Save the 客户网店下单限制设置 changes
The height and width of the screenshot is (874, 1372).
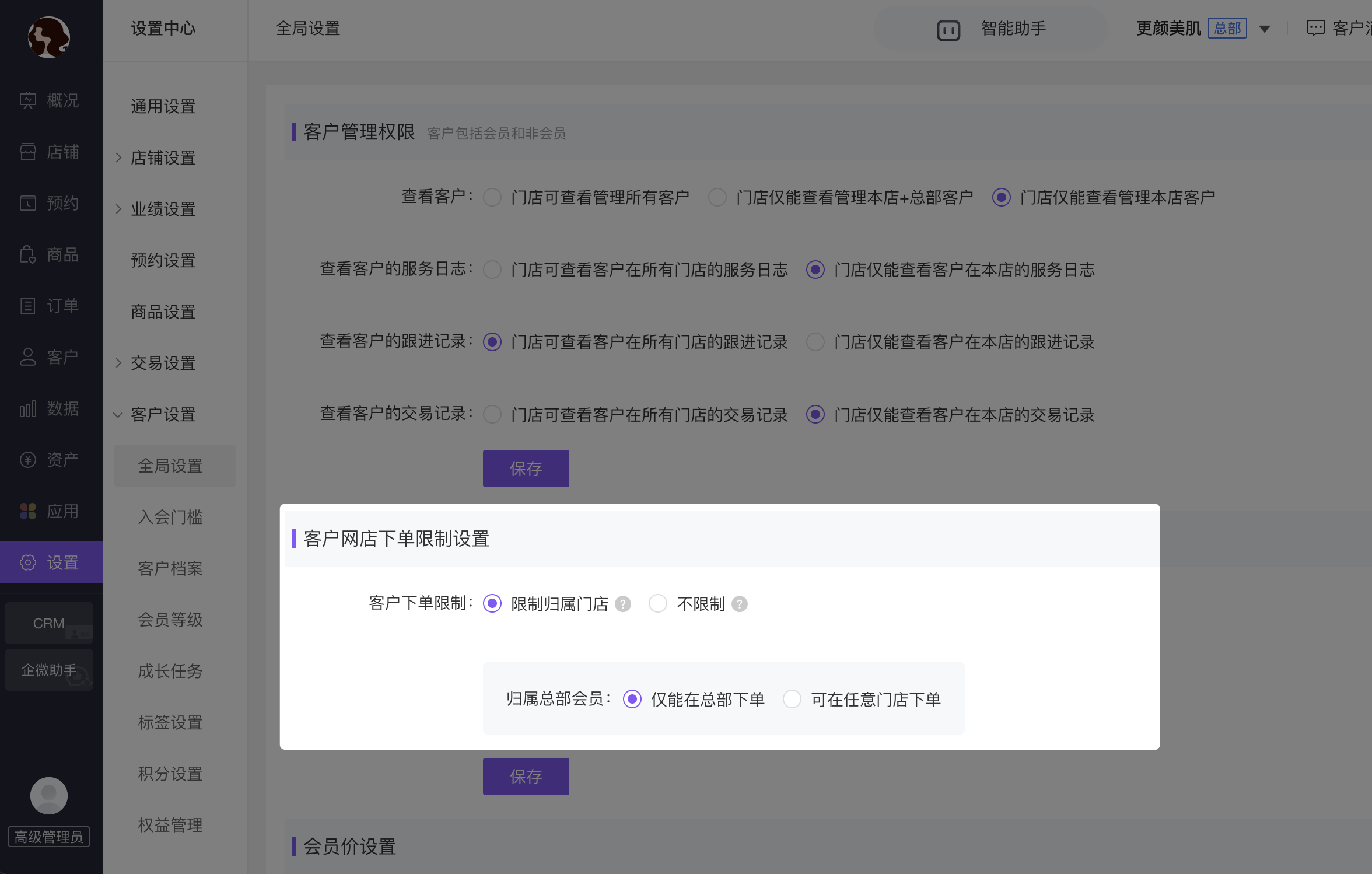[526, 776]
